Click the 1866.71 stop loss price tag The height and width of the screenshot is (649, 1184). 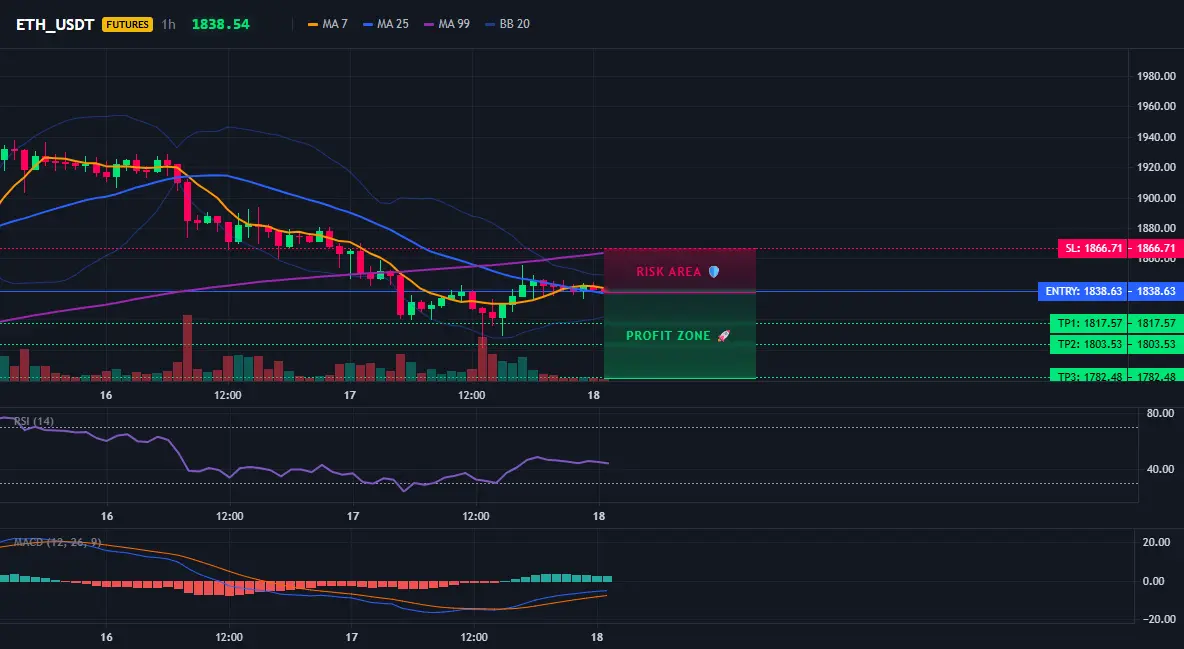click(1157, 248)
